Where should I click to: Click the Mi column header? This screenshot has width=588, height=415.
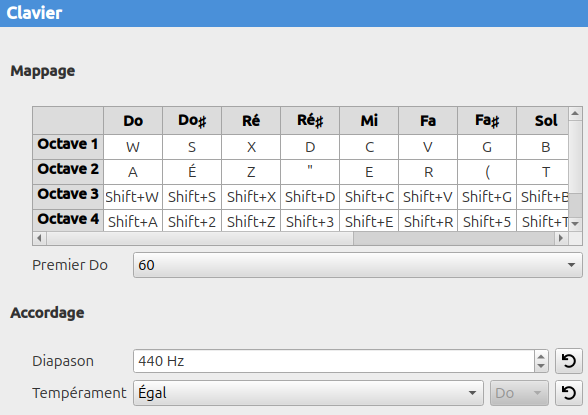[369, 121]
